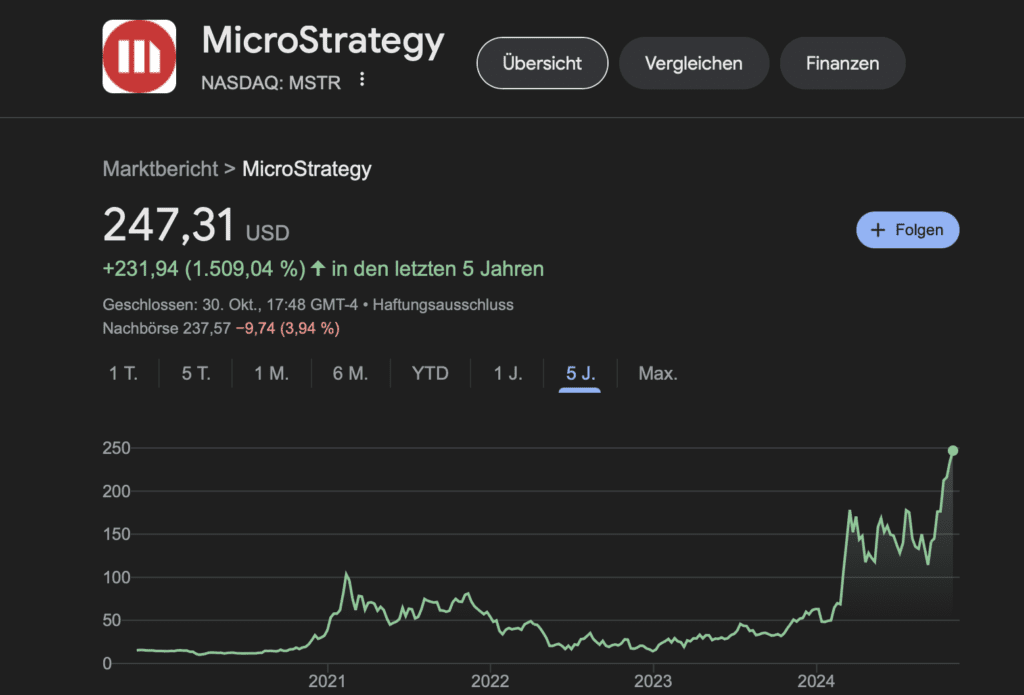Click the NASDAQ: MSTR ticker text
Viewport: 1024px width, 695px height.
pos(271,83)
